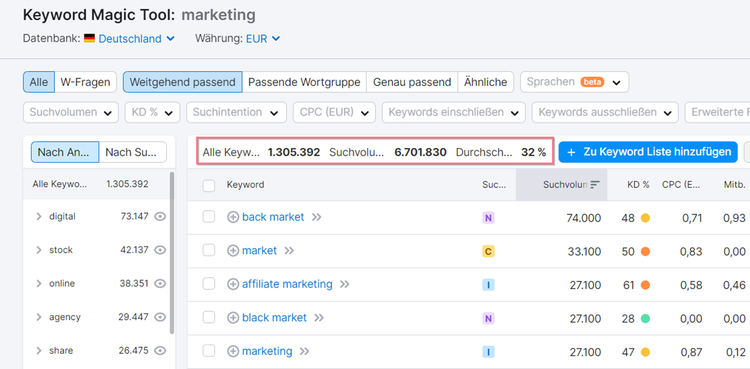This screenshot has width=750, height=369.
Task: Click the I intent badge for marketing row
Action: [488, 352]
